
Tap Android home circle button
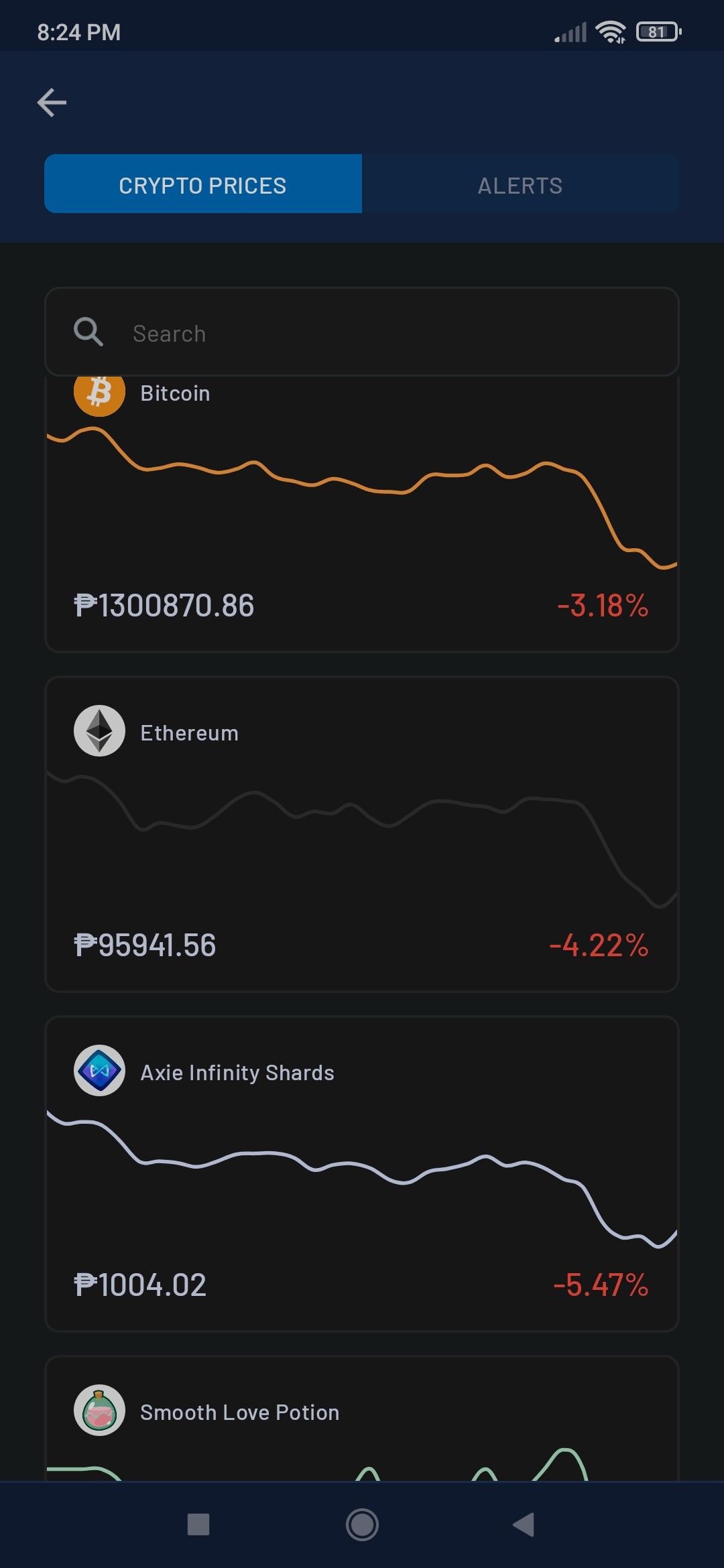362,1524
